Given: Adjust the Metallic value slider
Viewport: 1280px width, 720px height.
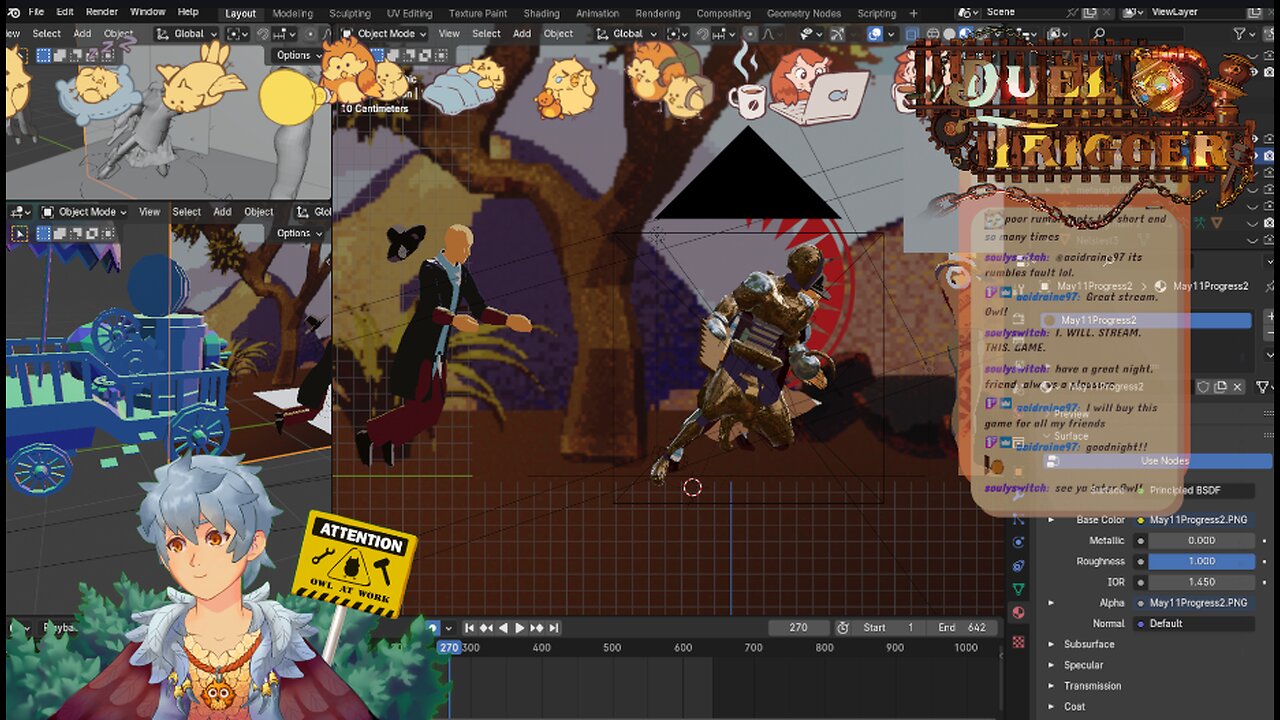Looking at the screenshot, I should pyautogui.click(x=1202, y=540).
